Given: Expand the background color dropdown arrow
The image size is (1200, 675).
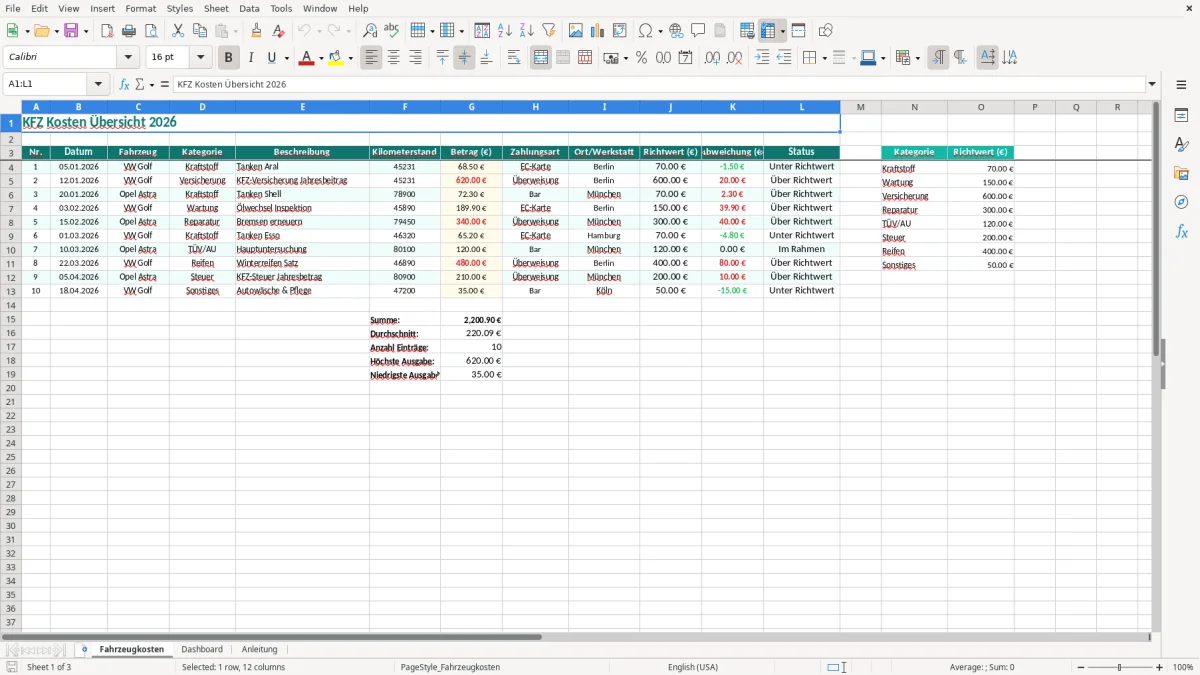Looking at the screenshot, I should point(351,58).
